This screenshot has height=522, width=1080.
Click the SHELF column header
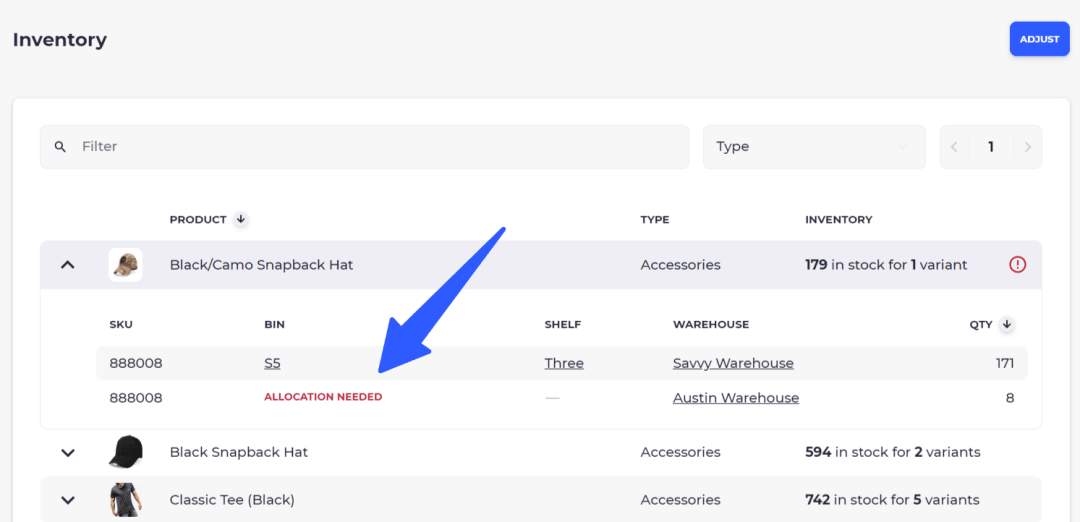pyautogui.click(x=563, y=324)
